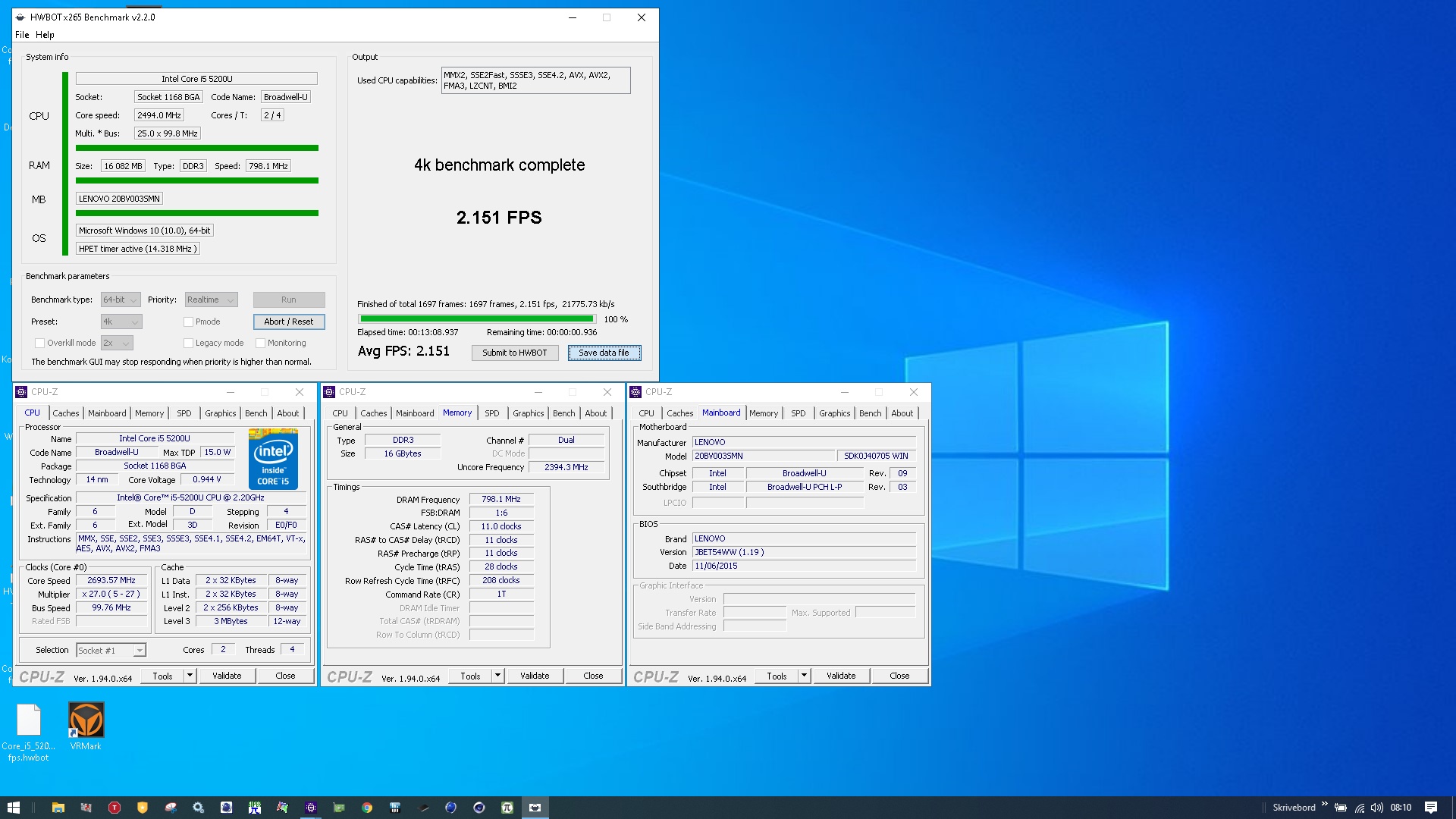1456x819 pixels.
Task: Click the Mainboard CPU-Z window's title icon
Action: tap(635, 392)
